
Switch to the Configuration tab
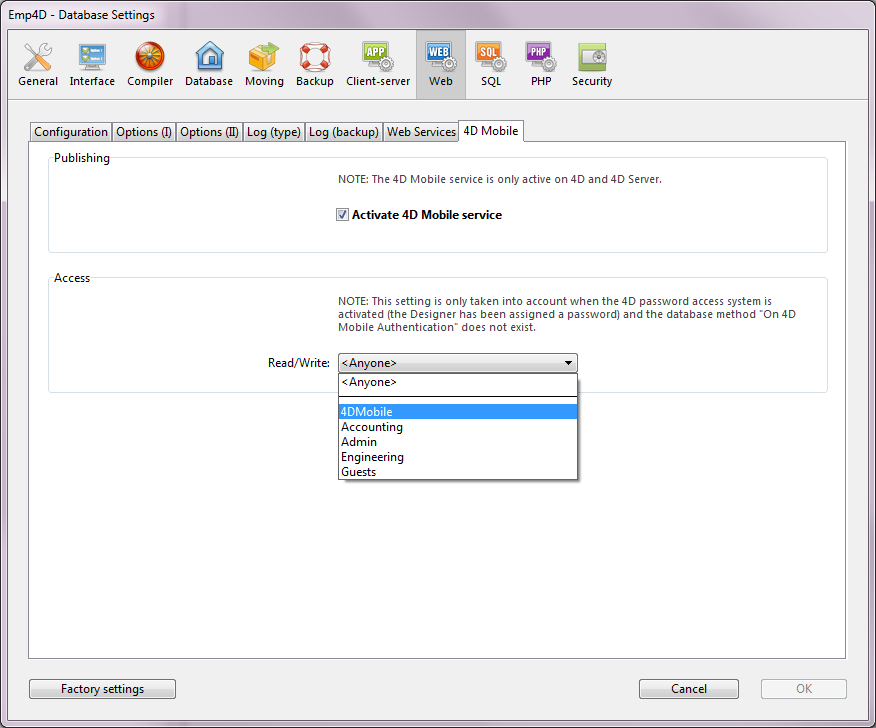pyautogui.click(x=71, y=132)
